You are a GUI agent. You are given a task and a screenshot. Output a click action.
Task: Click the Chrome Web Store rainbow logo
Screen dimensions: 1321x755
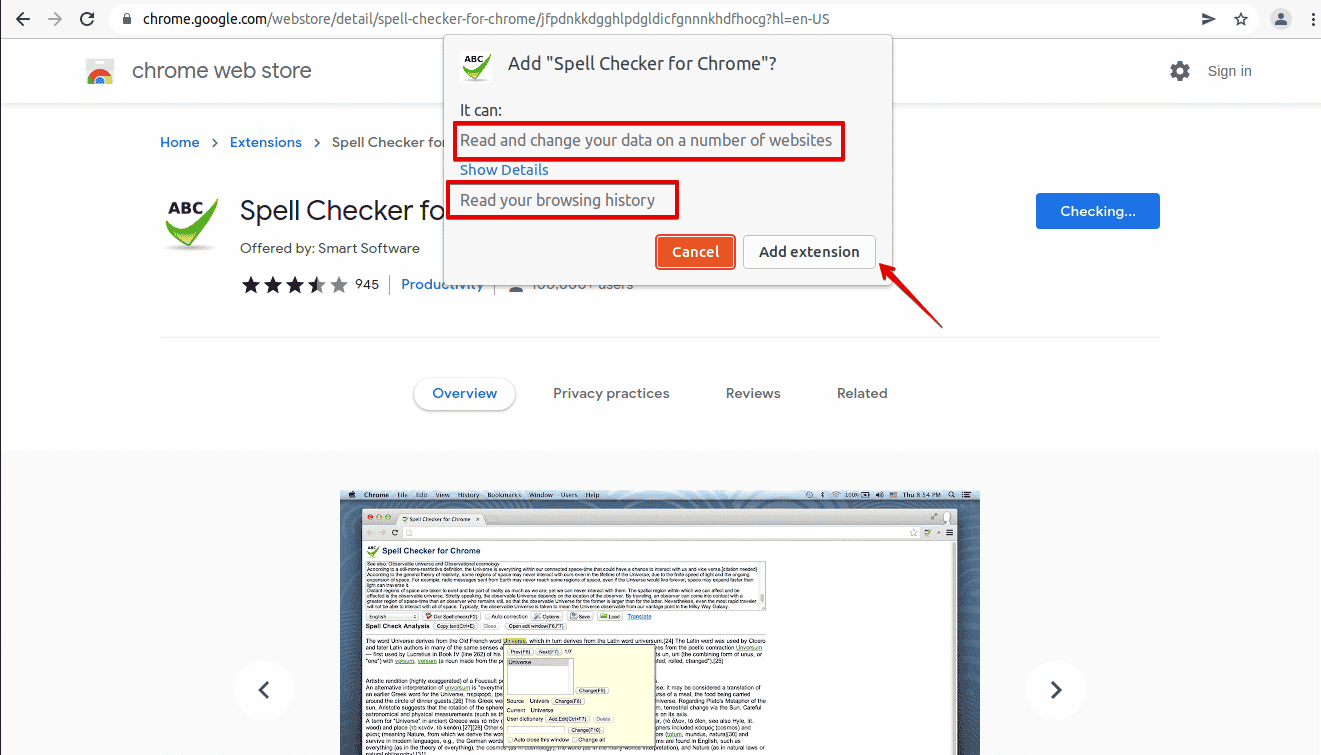(100, 71)
